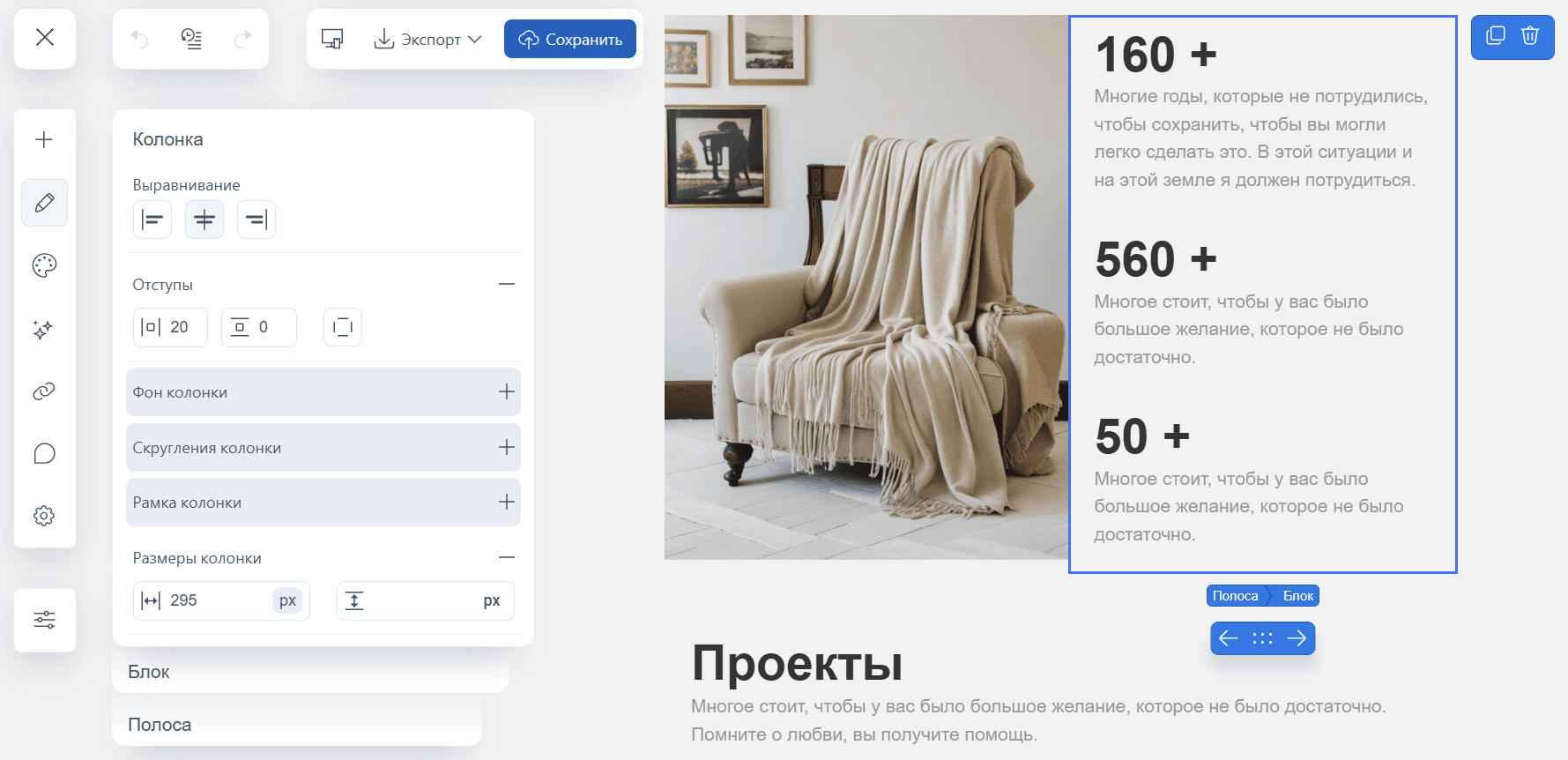This screenshot has height=760, width=1568.
Task: Expand the Скругления колонки section
Action: tap(323, 448)
